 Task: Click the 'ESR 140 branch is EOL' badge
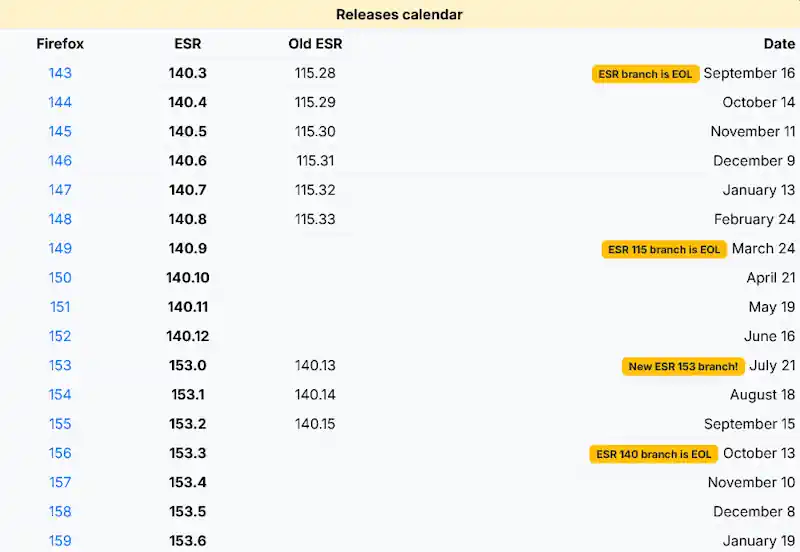pos(654,454)
